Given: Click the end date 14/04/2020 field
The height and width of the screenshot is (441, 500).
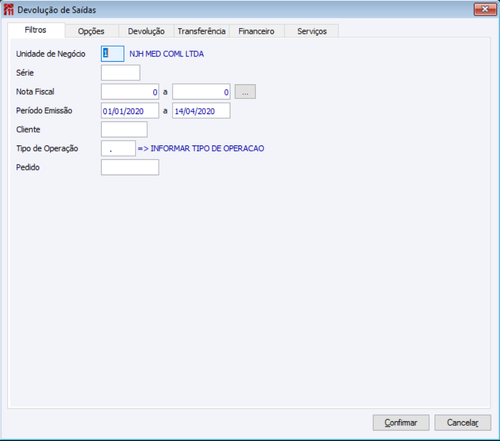Looking at the screenshot, I should click(201, 111).
